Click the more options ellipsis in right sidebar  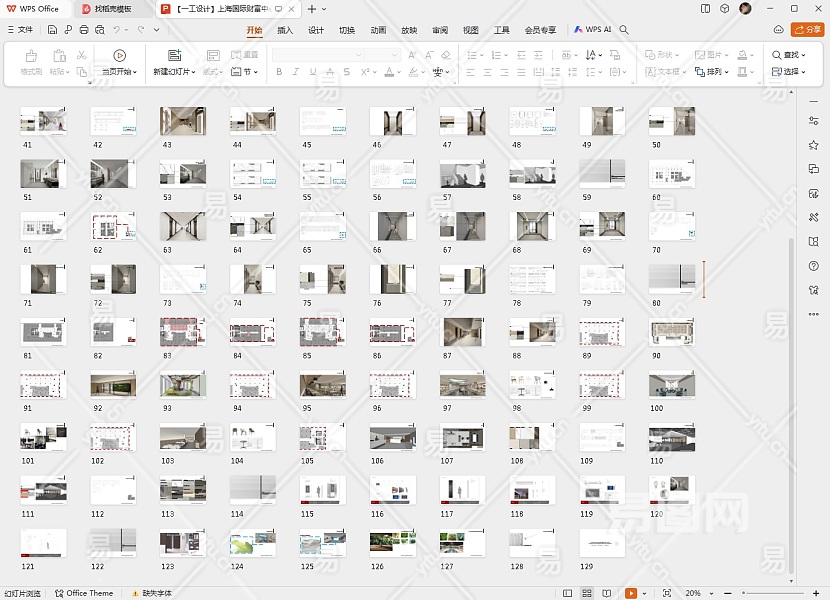[814, 313]
